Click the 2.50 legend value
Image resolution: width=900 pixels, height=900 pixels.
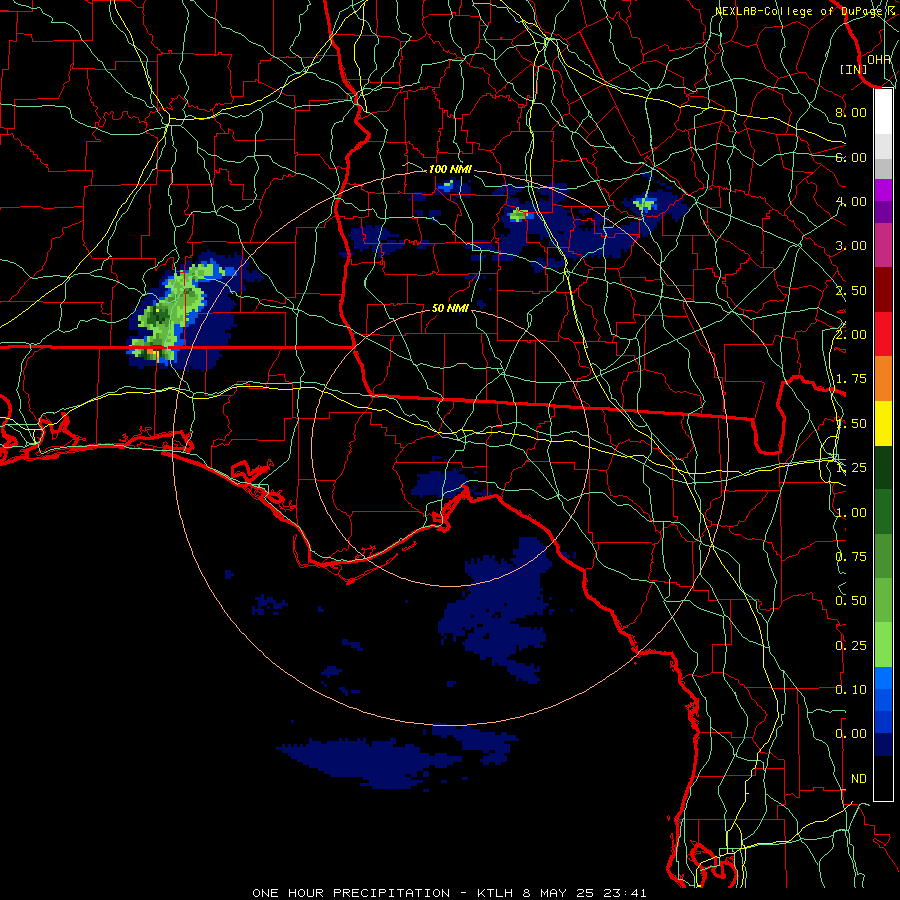point(851,290)
